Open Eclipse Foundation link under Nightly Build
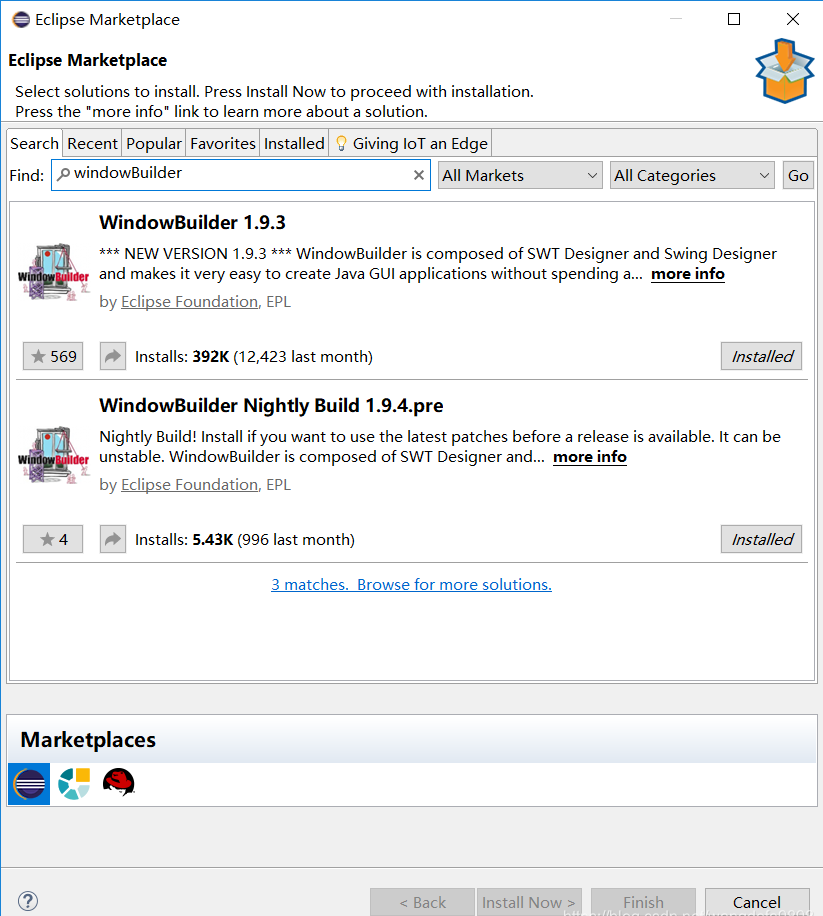The image size is (823, 916). (189, 485)
